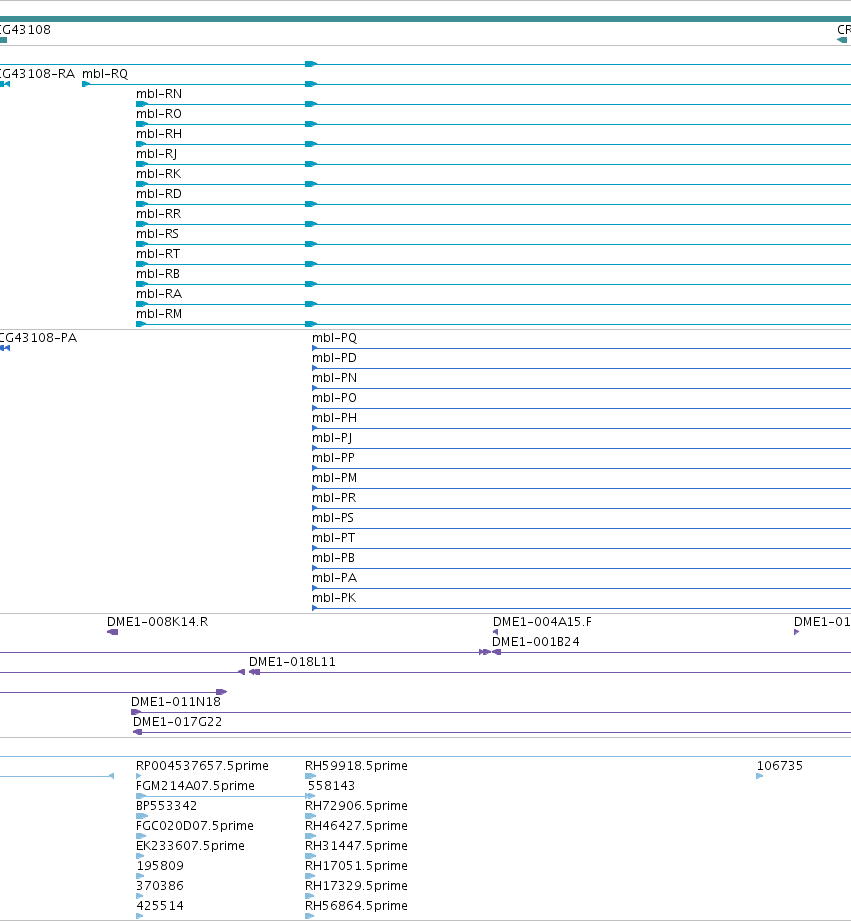Image resolution: width=851 pixels, height=921 pixels.
Task: Select the mbl-RO transcript label
Action: click(x=159, y=114)
